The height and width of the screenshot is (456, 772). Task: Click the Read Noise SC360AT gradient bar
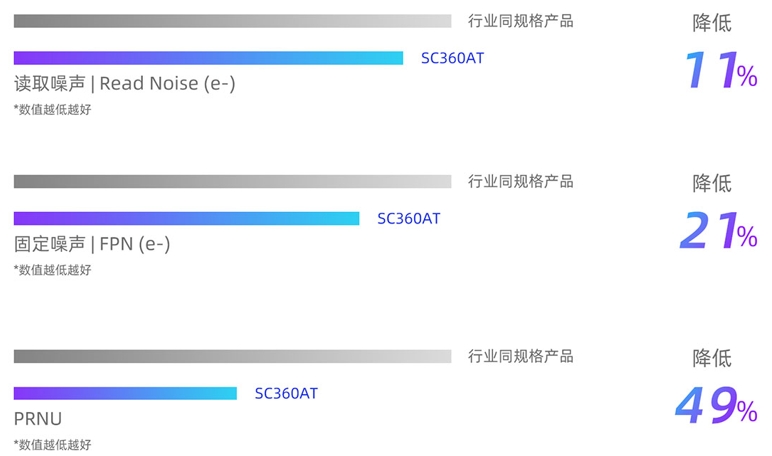point(208,58)
